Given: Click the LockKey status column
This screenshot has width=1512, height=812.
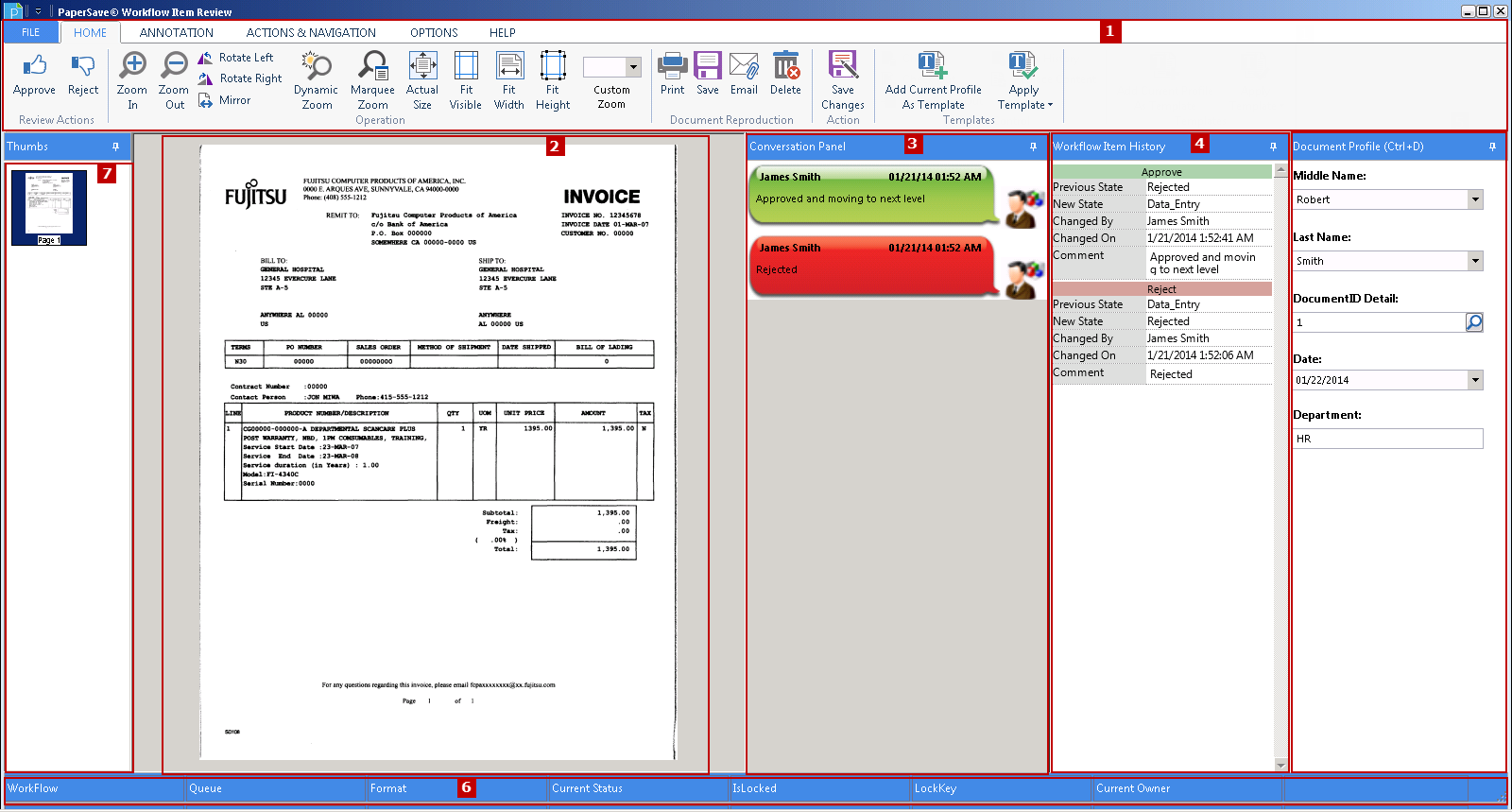Looking at the screenshot, I should coord(1001,788).
